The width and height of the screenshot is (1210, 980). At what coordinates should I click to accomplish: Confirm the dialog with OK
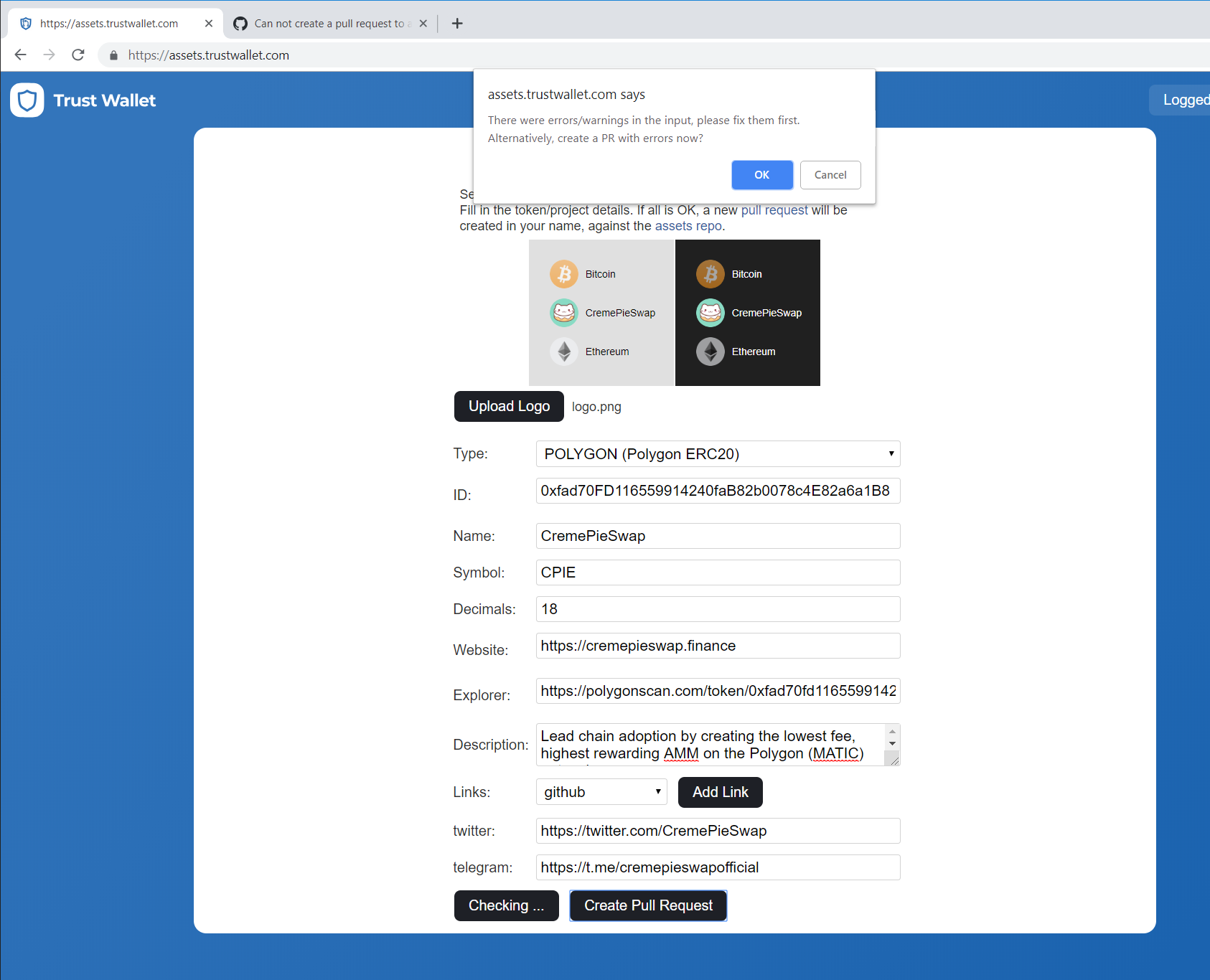761,174
